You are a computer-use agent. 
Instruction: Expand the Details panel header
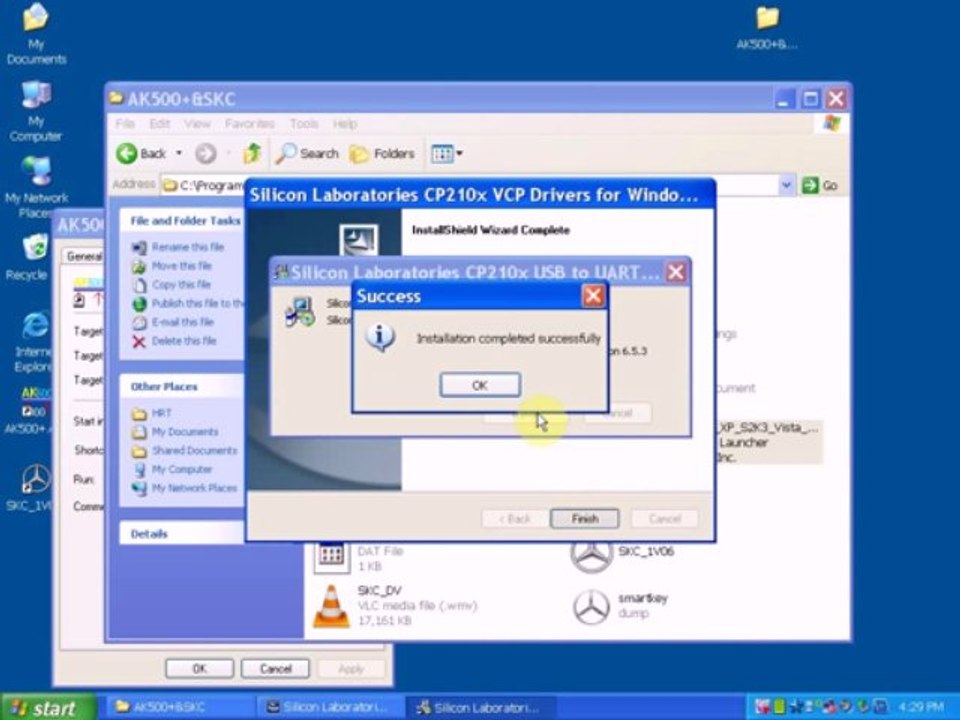(x=181, y=534)
